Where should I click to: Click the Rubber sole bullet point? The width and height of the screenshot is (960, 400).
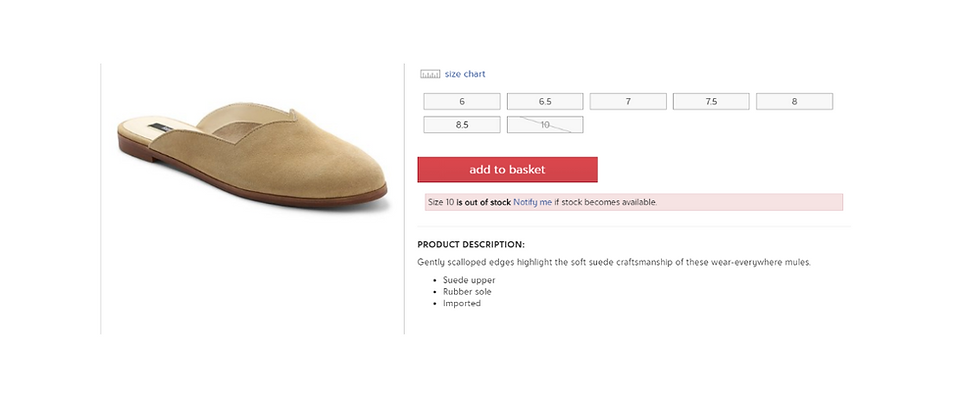[468, 292]
